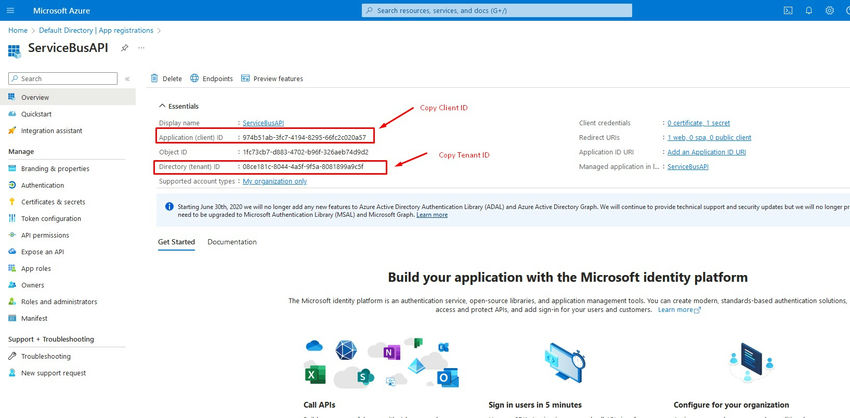Click the sidebar Search field
The height and width of the screenshot is (418, 850).
(x=63, y=79)
